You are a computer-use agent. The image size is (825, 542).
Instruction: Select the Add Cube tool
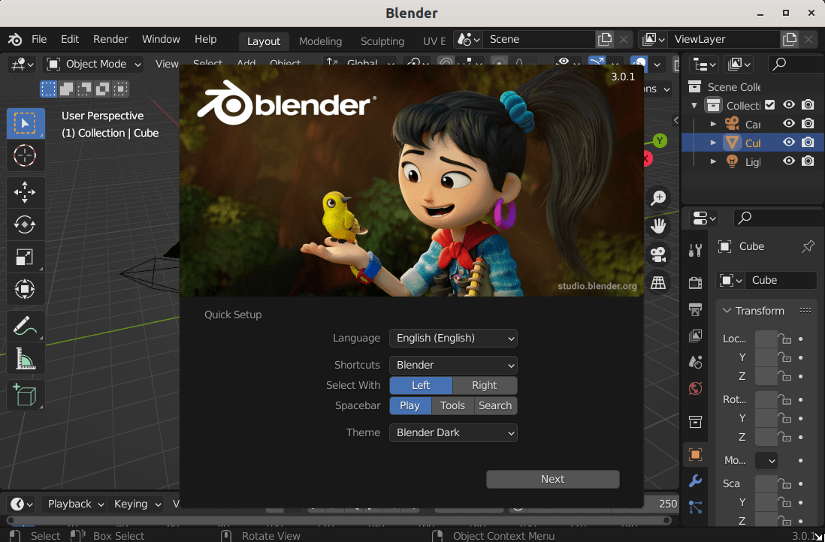click(25, 395)
